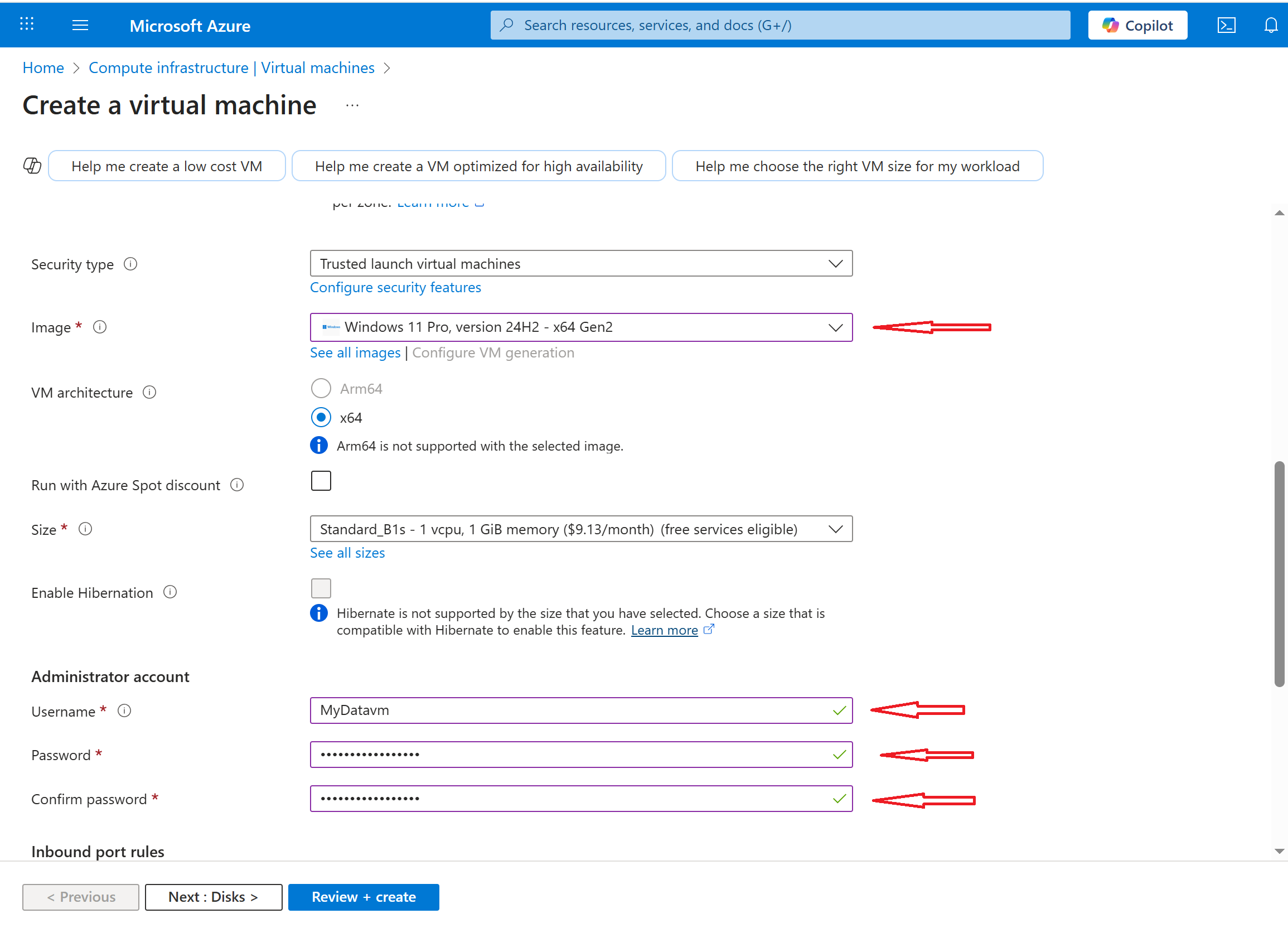Open the notifications bell
Viewport: 1288px width, 928px height.
click(1270, 25)
